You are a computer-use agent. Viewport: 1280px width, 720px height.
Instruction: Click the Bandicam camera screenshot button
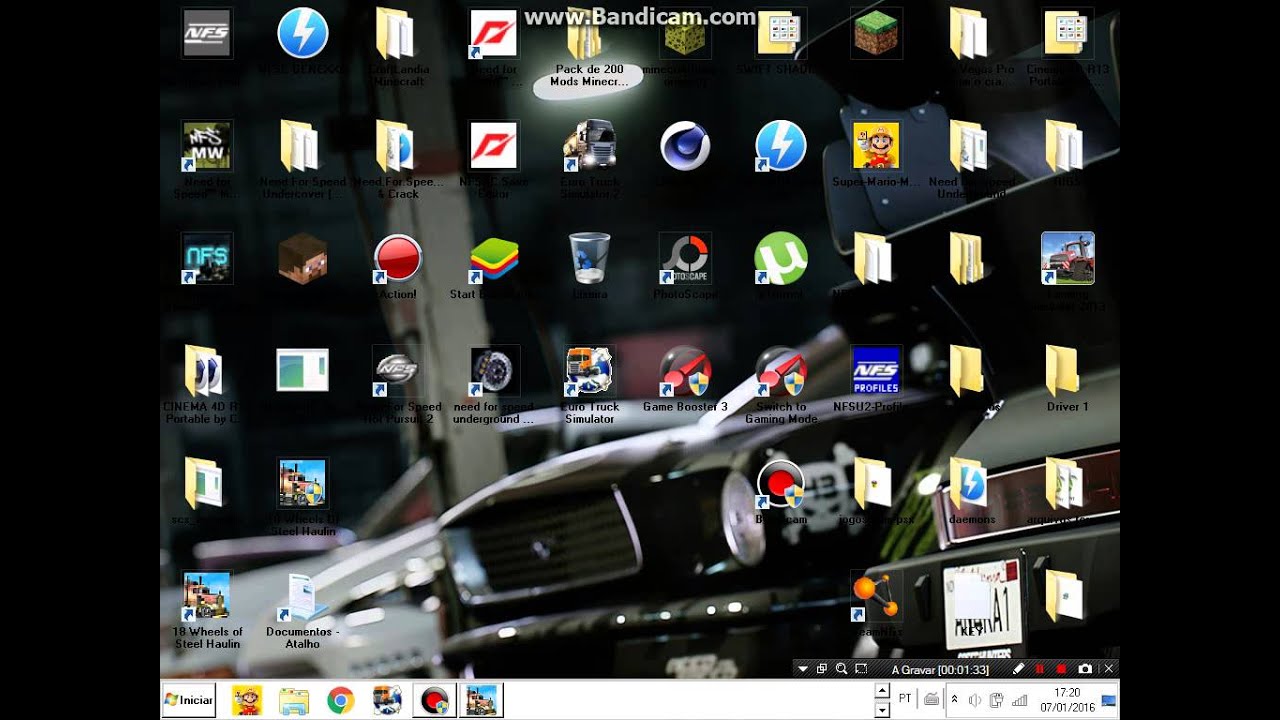(x=1086, y=669)
